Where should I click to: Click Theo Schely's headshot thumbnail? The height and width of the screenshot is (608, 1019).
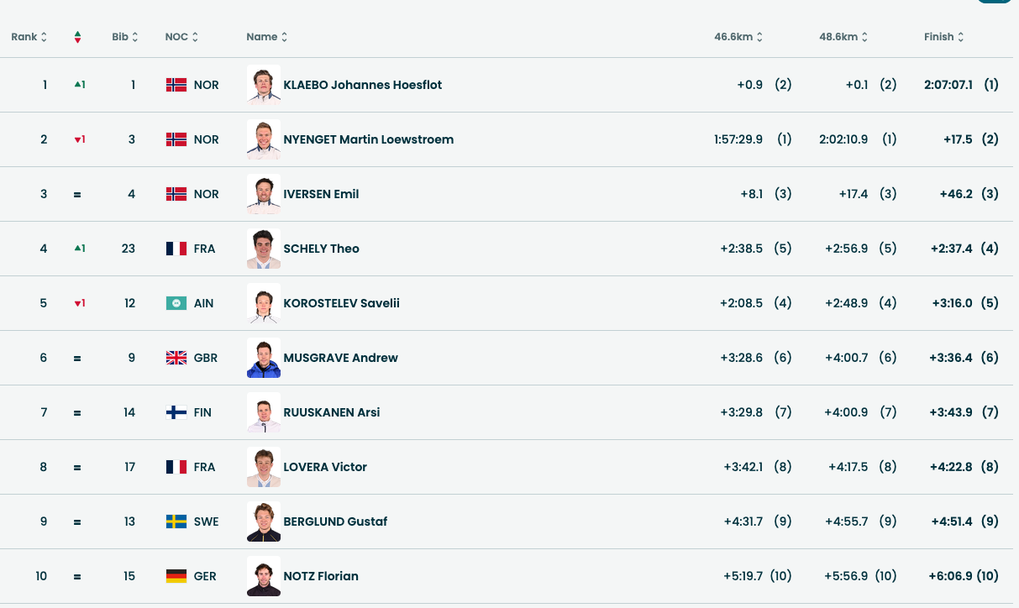[263, 249]
